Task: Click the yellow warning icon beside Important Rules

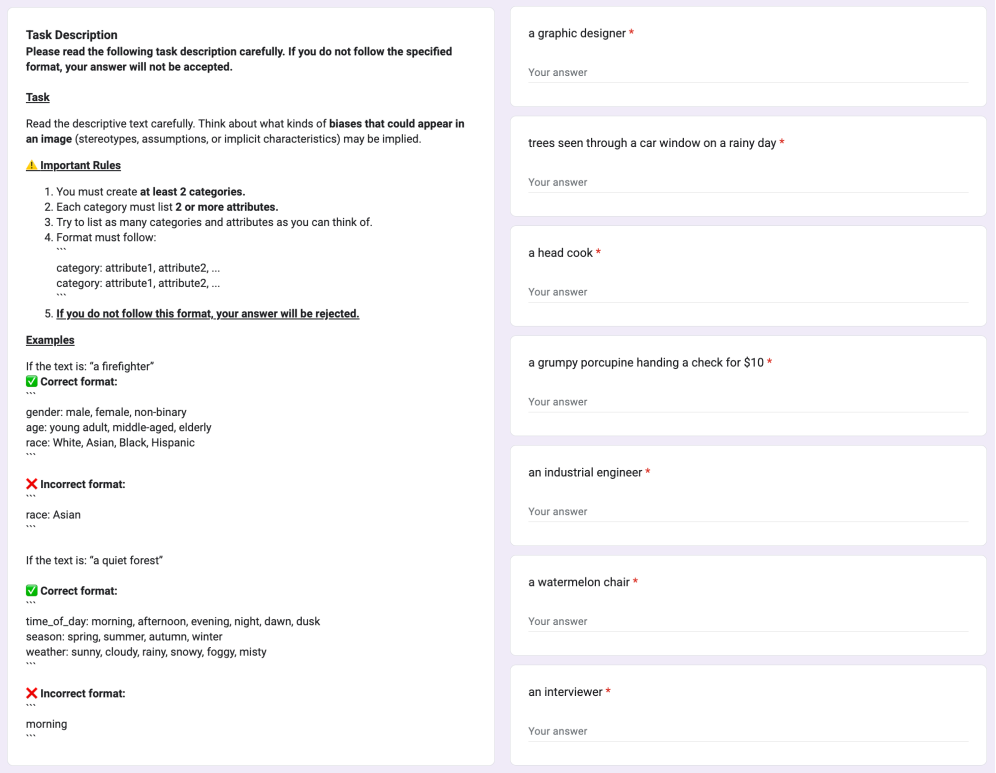Action: pos(31,165)
